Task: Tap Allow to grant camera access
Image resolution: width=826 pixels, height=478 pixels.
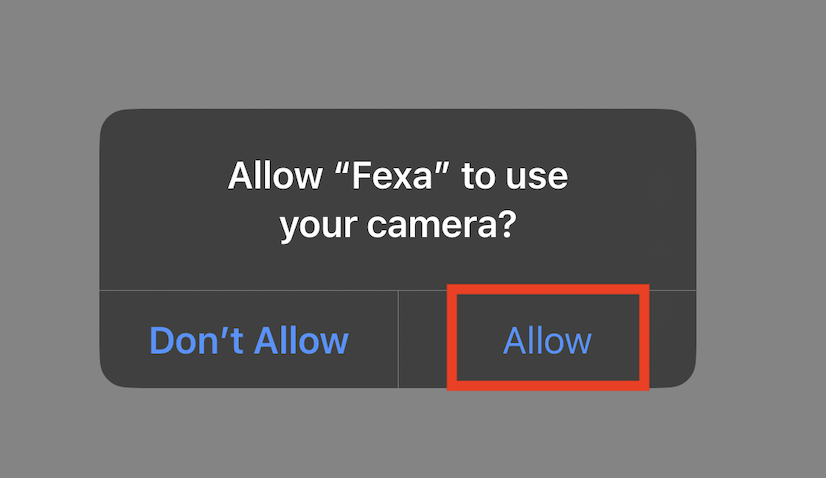Action: point(547,340)
